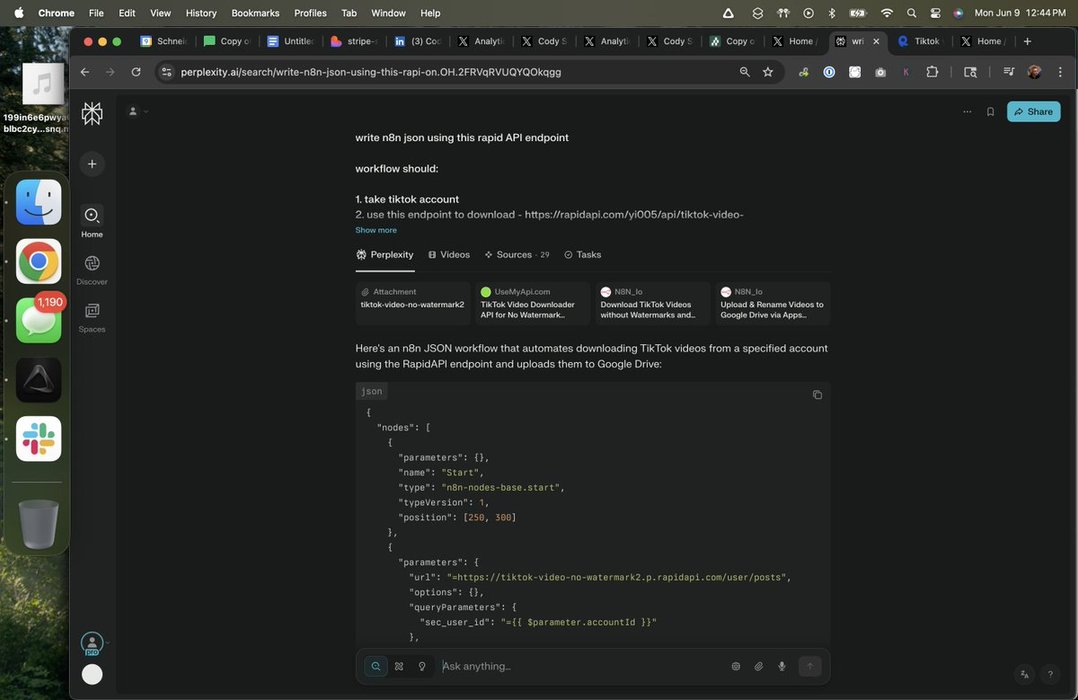
Task: Open the three-dot thread options menu
Action: click(967, 111)
